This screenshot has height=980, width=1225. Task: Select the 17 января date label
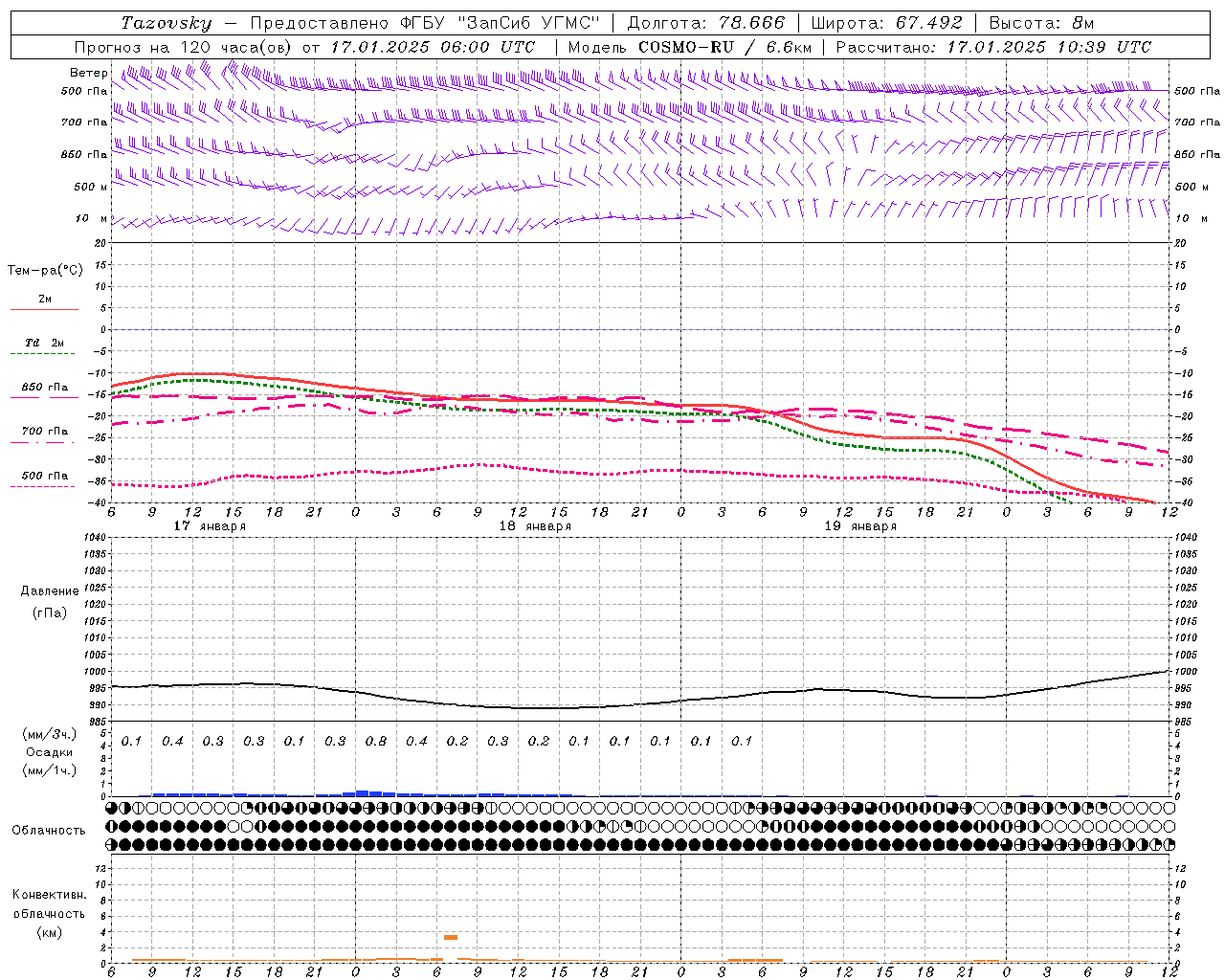[x=210, y=527]
